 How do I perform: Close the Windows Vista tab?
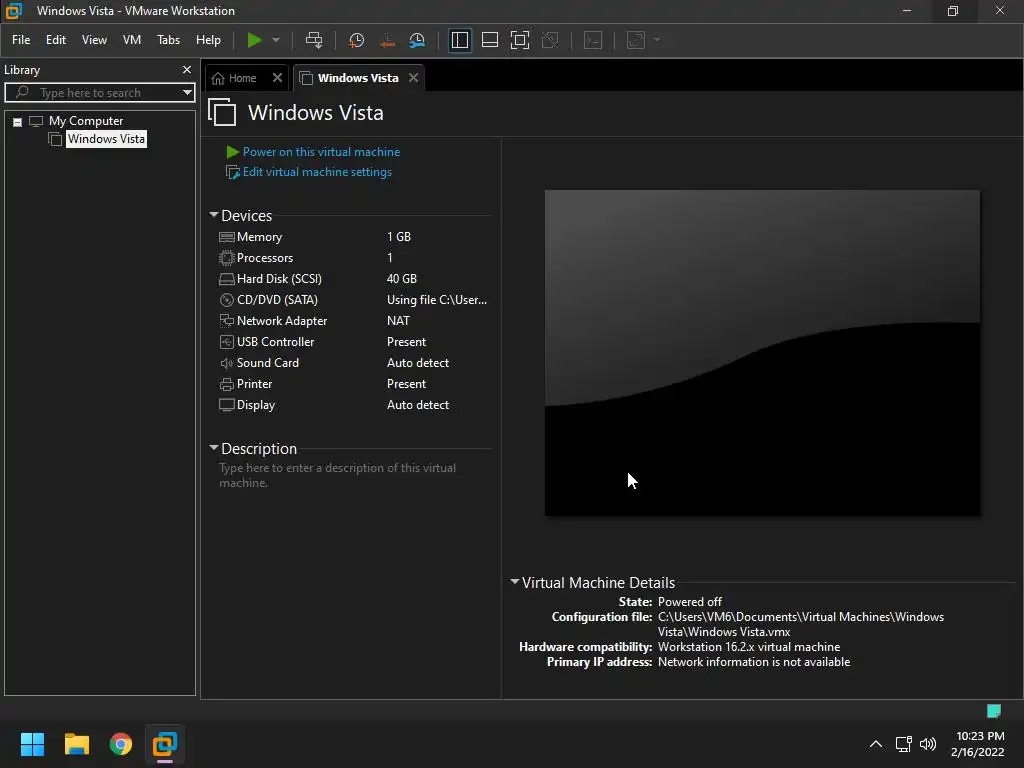[413, 78]
